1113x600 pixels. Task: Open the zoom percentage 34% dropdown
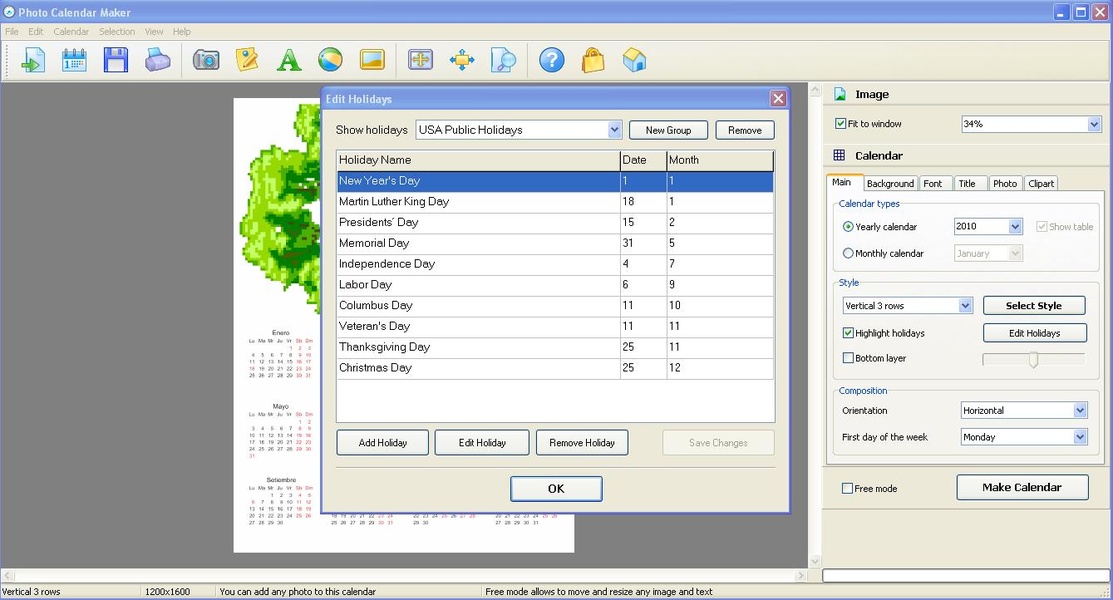pos(1093,124)
